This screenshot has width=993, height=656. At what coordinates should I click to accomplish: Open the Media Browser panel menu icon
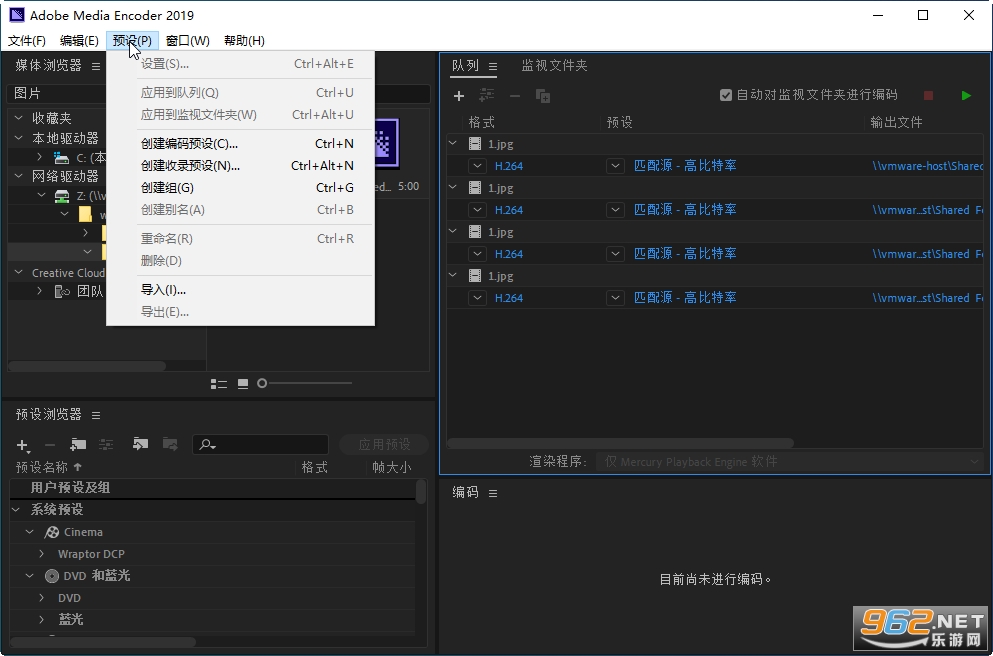click(96, 66)
